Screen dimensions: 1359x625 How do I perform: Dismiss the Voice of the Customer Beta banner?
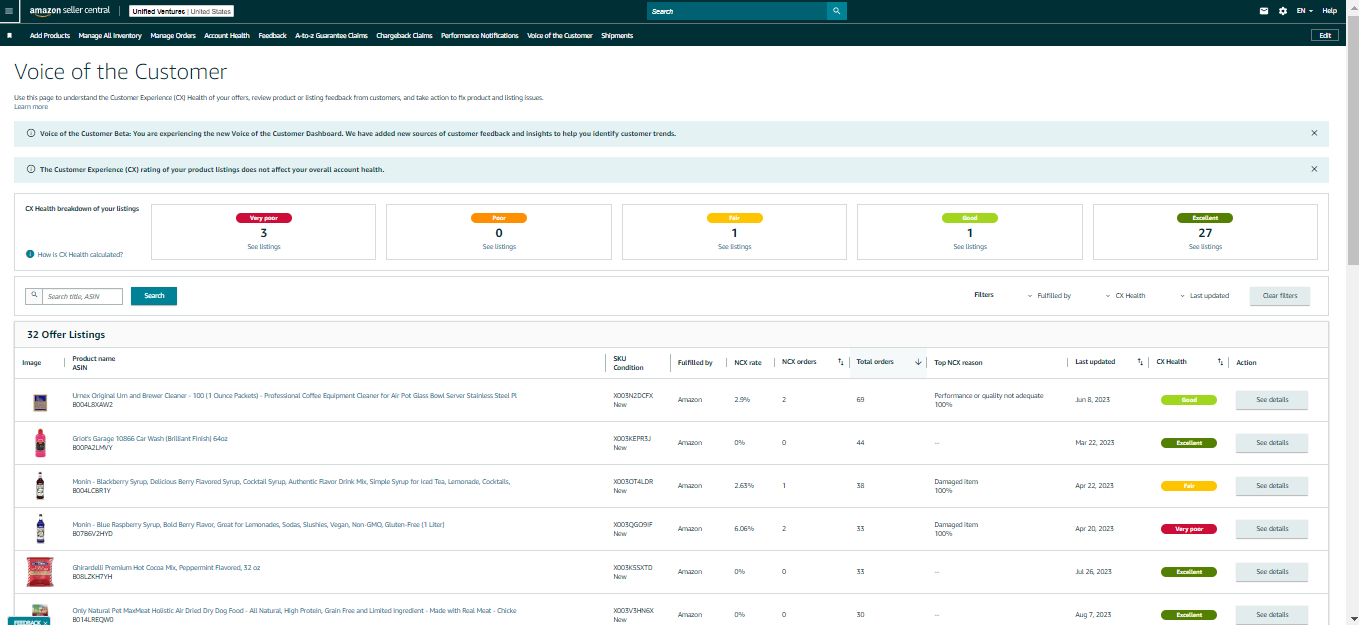(1314, 133)
